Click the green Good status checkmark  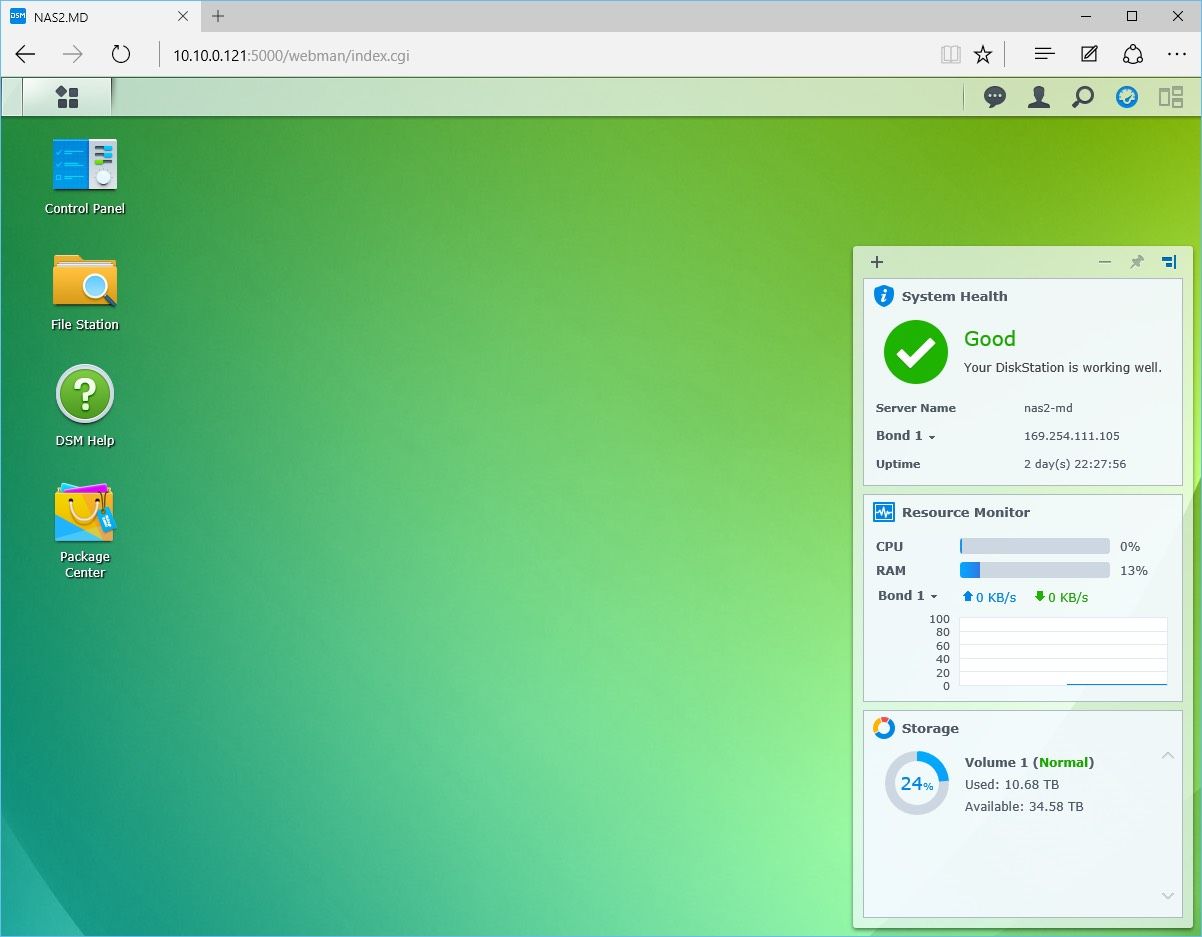(916, 352)
